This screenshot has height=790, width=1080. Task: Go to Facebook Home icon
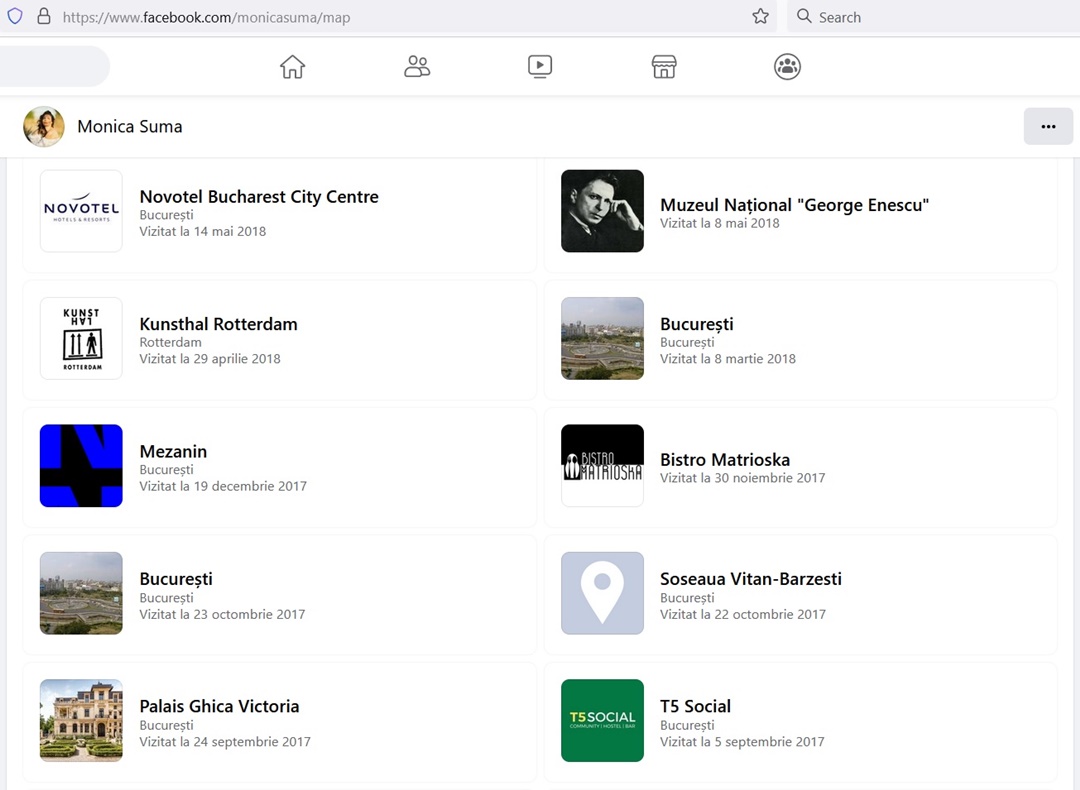pos(292,67)
